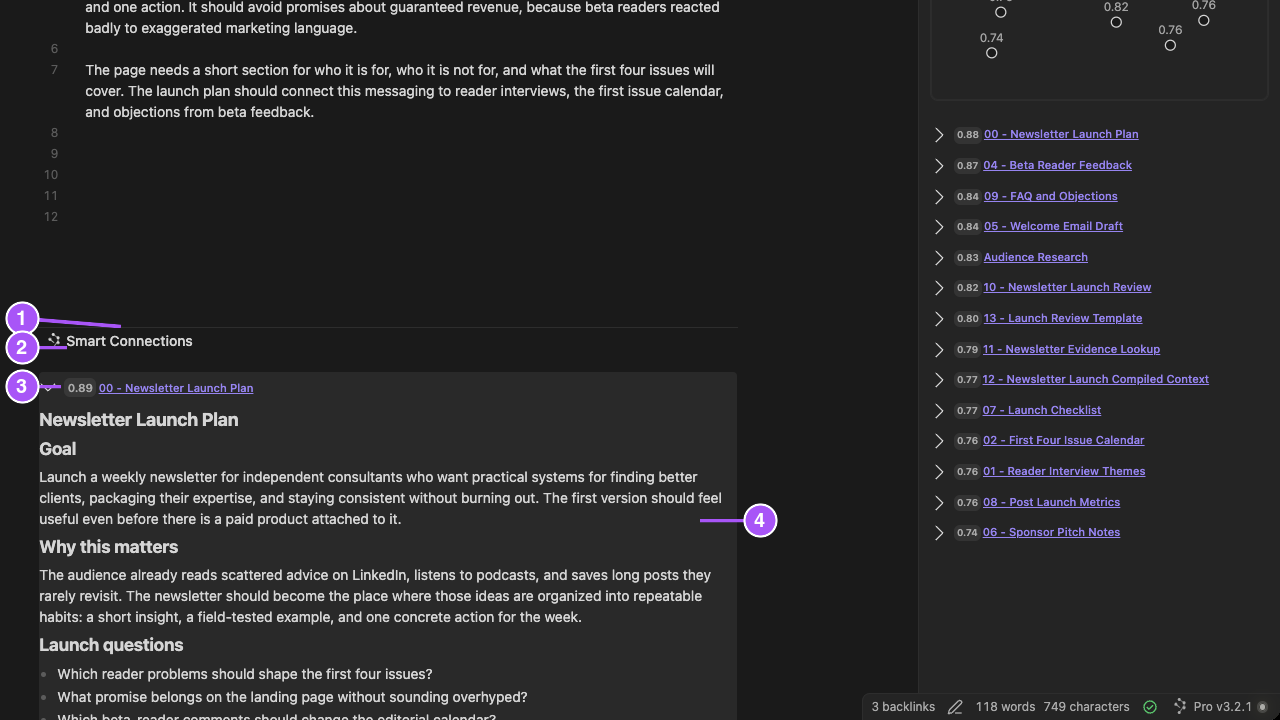This screenshot has height=720, width=1280.
Task: Click the 0.89 score badge
Action: click(x=80, y=388)
